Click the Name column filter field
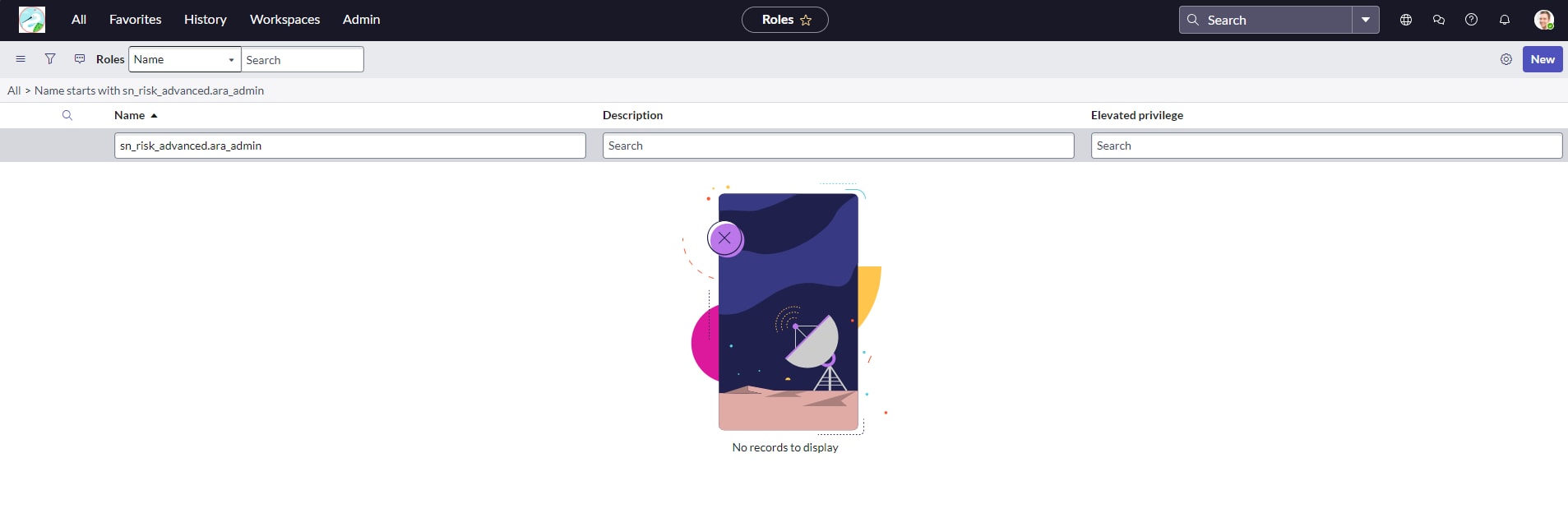 (350, 146)
